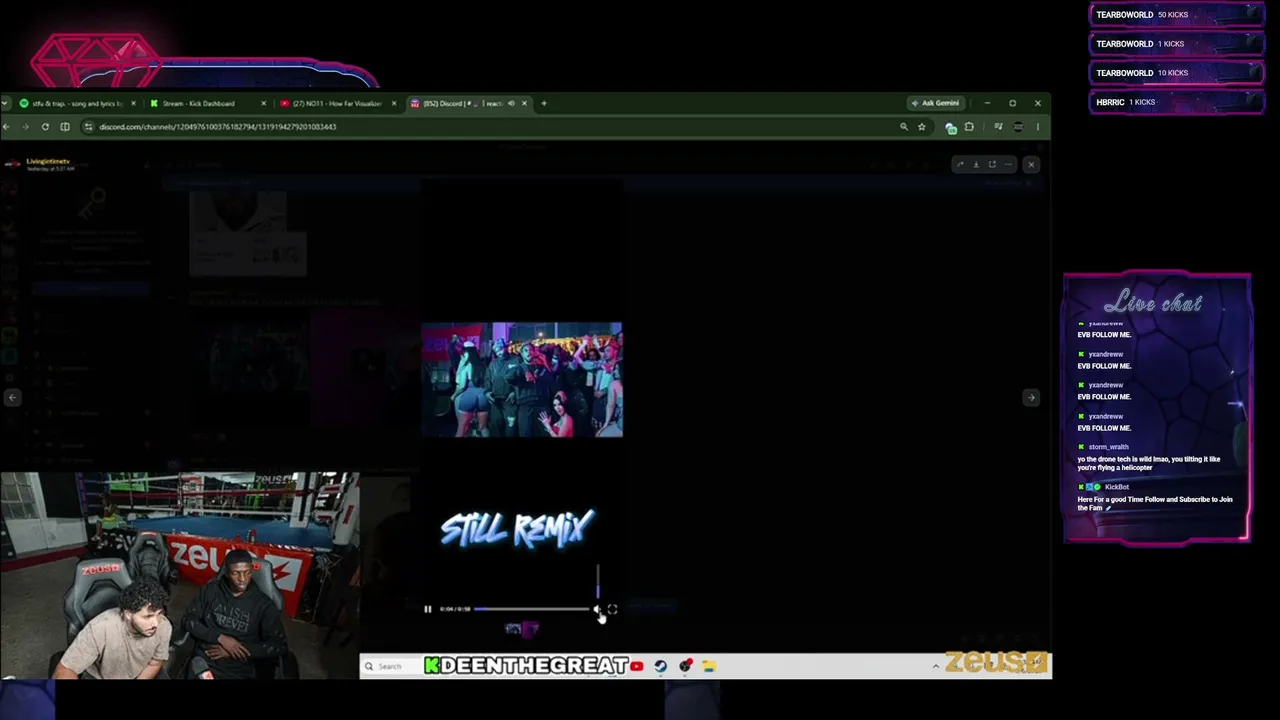Go to the next media item
Viewport: 1280px width, 720px height.
point(1031,398)
